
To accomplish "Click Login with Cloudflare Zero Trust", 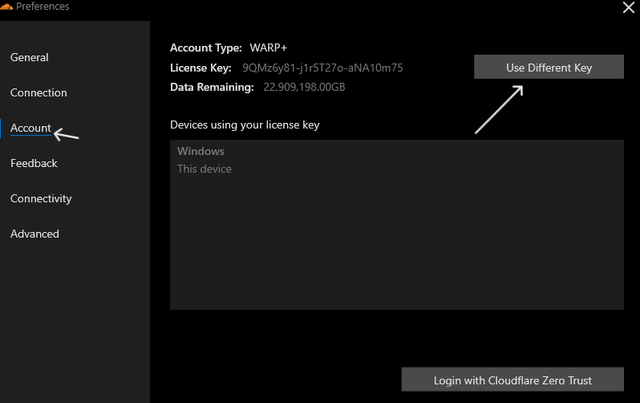I will coord(512,380).
